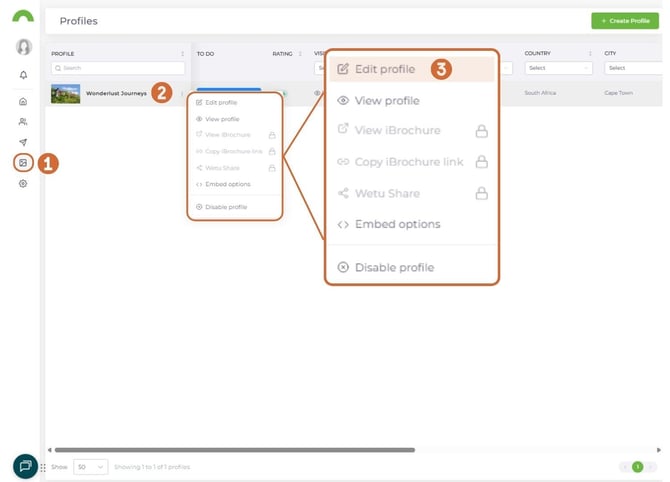Open the Country filter Select dropdown
This screenshot has height=482, width=670.
point(558,68)
